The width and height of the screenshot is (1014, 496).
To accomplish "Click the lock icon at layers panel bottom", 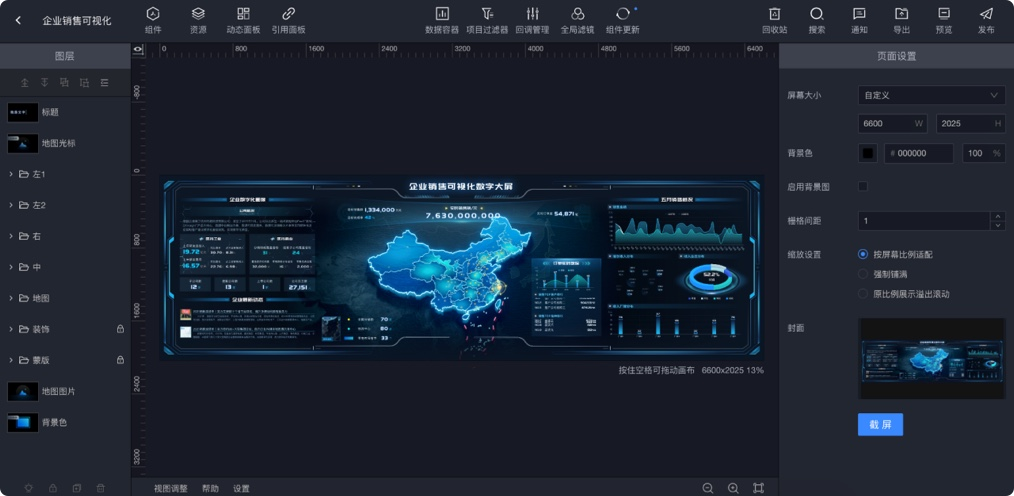I will coord(53,488).
